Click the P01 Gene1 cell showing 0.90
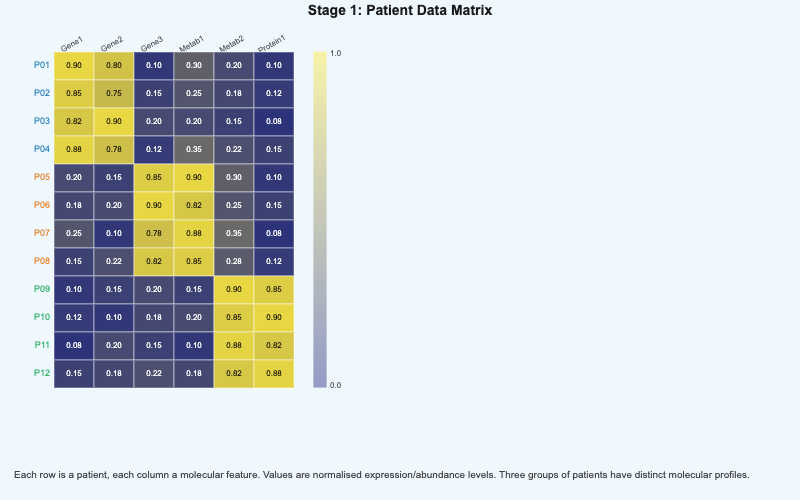800x500 pixels. 74,65
